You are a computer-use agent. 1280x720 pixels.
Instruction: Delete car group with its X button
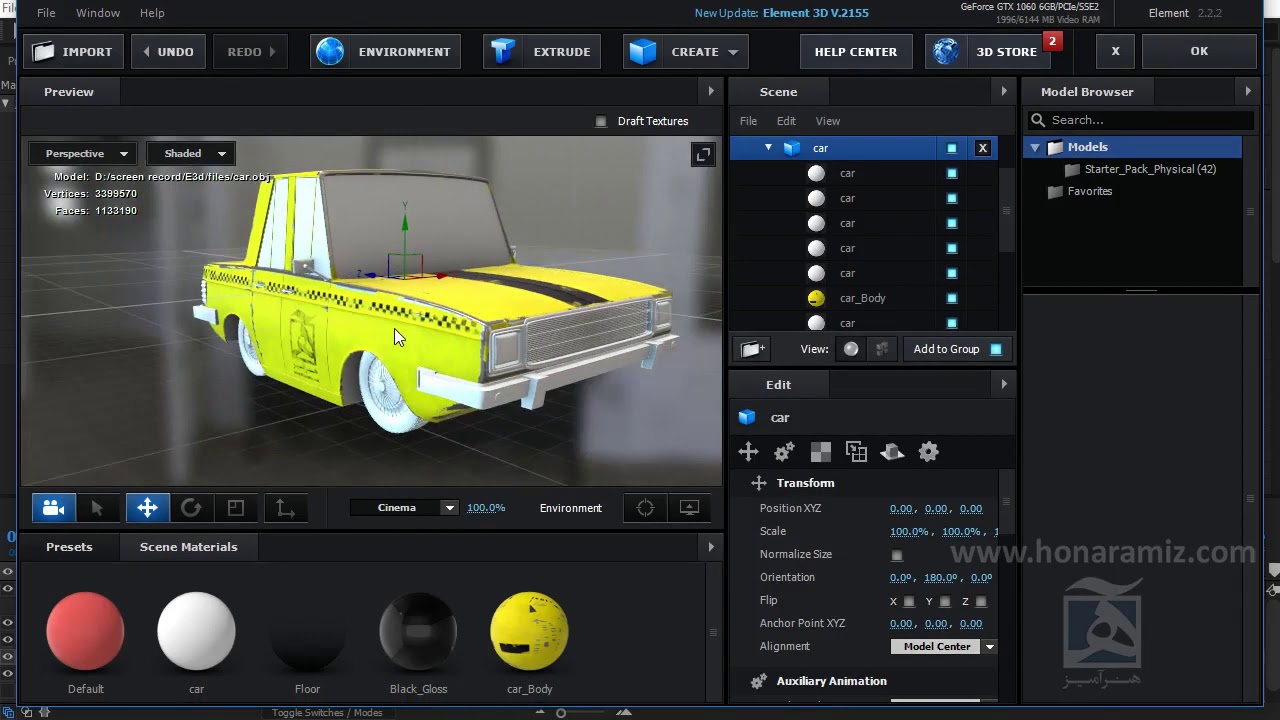click(x=982, y=148)
